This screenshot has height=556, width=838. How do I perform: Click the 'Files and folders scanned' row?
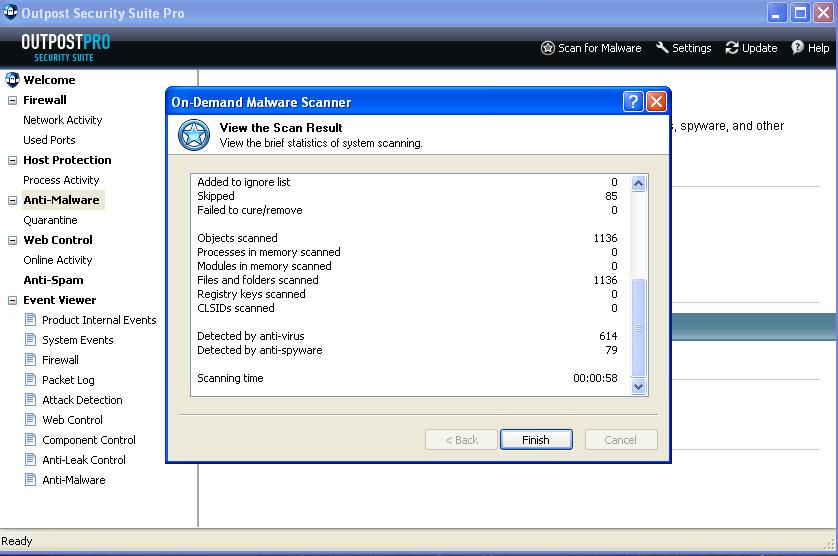click(x=407, y=280)
